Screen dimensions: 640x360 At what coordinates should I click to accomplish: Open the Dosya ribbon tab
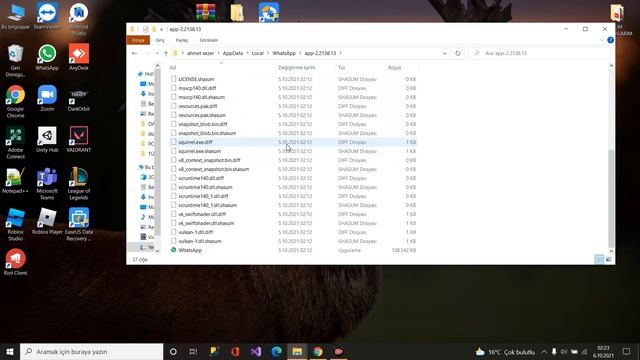(x=138, y=40)
